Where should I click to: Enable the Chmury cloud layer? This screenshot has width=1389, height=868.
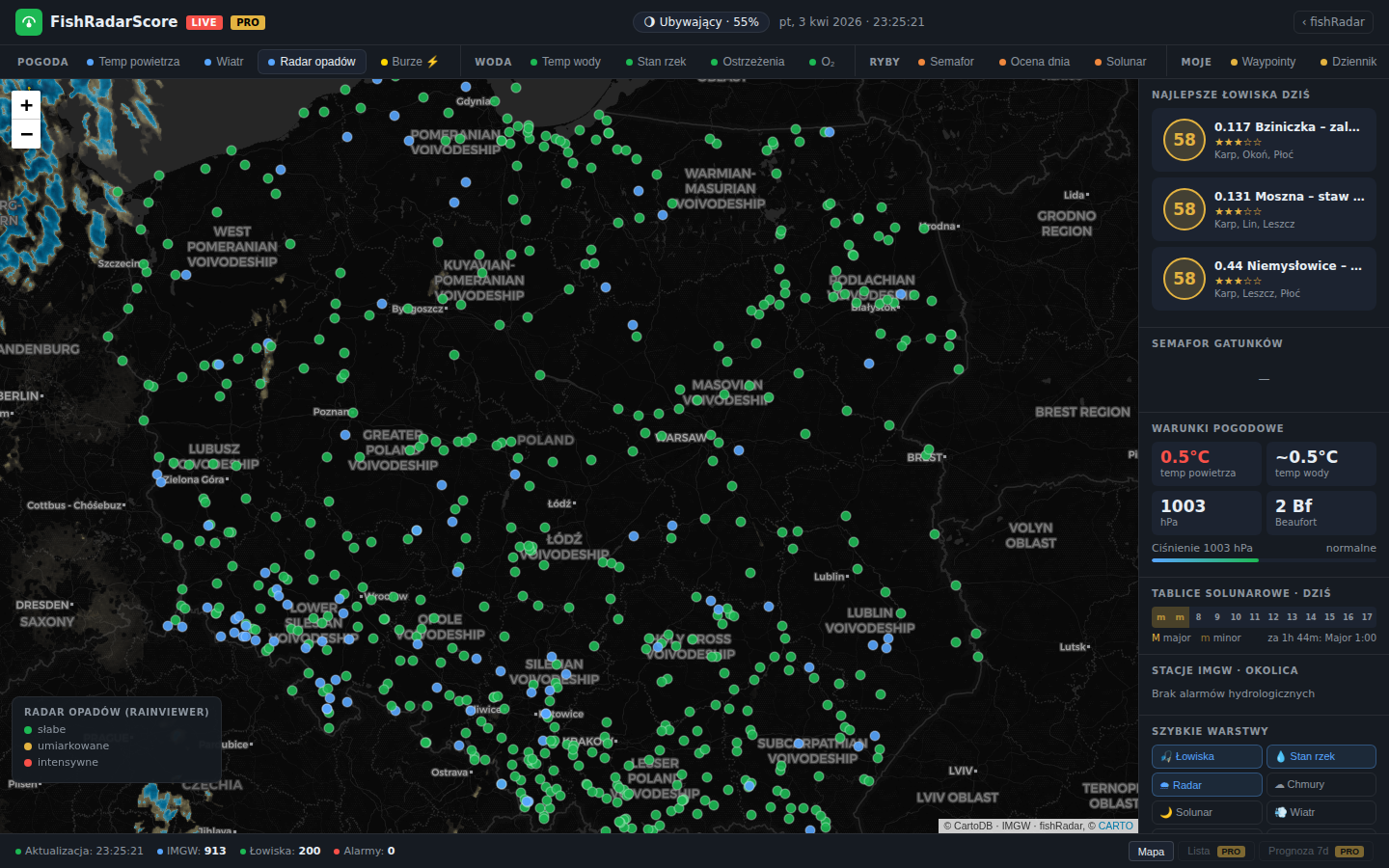click(x=1321, y=784)
